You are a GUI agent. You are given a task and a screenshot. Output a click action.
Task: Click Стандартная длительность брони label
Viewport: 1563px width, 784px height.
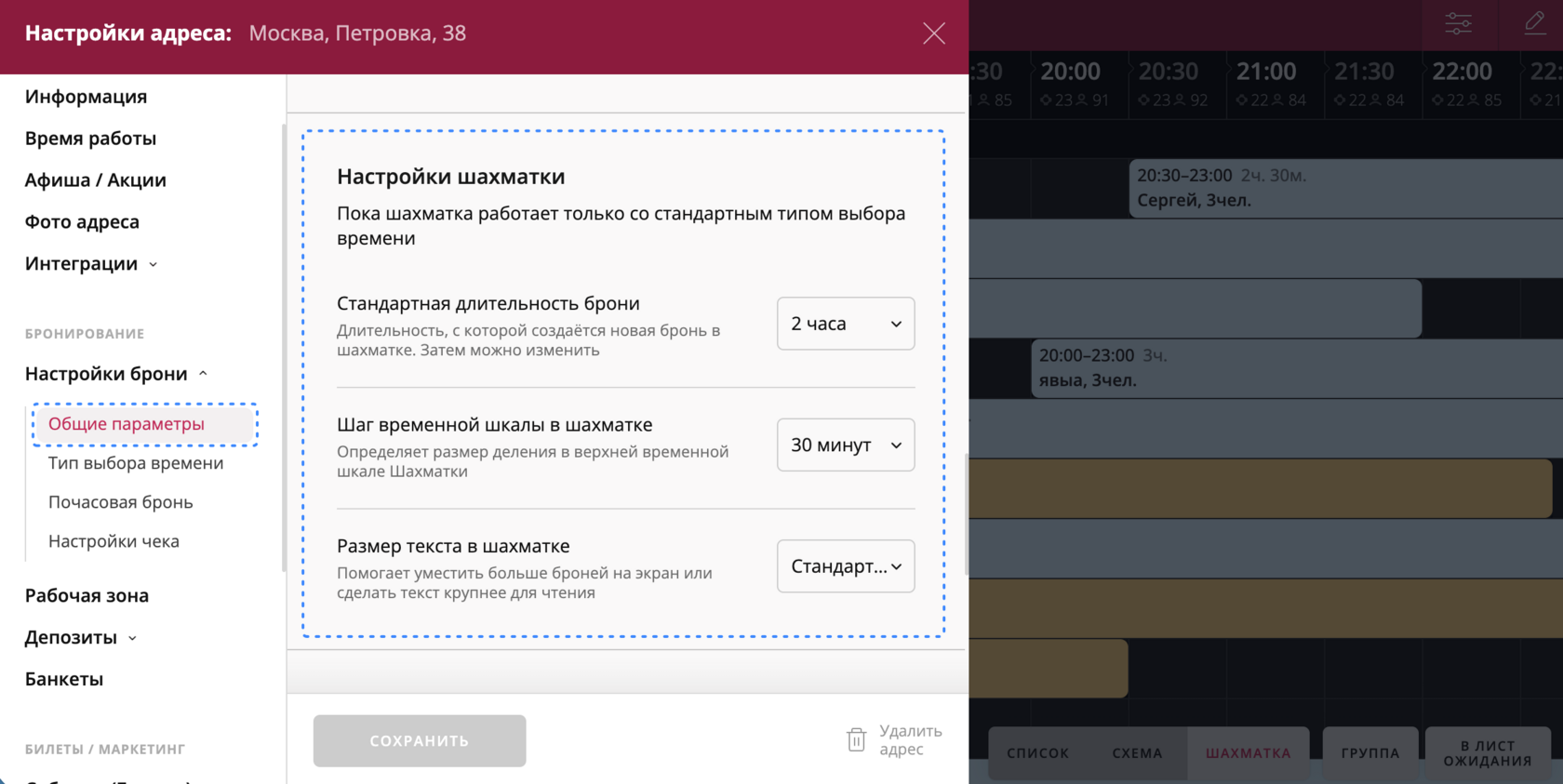coord(488,303)
